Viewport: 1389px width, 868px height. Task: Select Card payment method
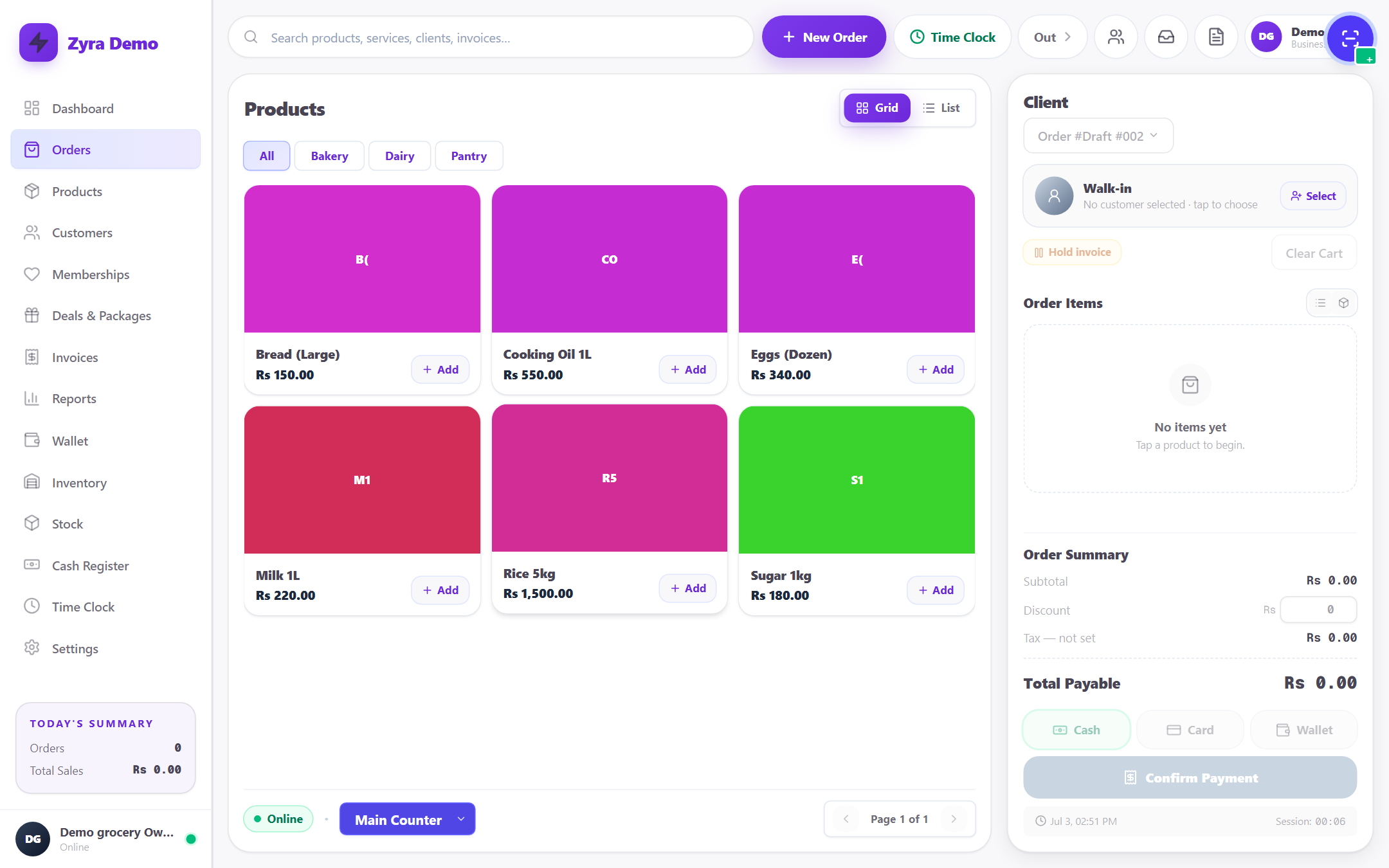coord(1190,730)
